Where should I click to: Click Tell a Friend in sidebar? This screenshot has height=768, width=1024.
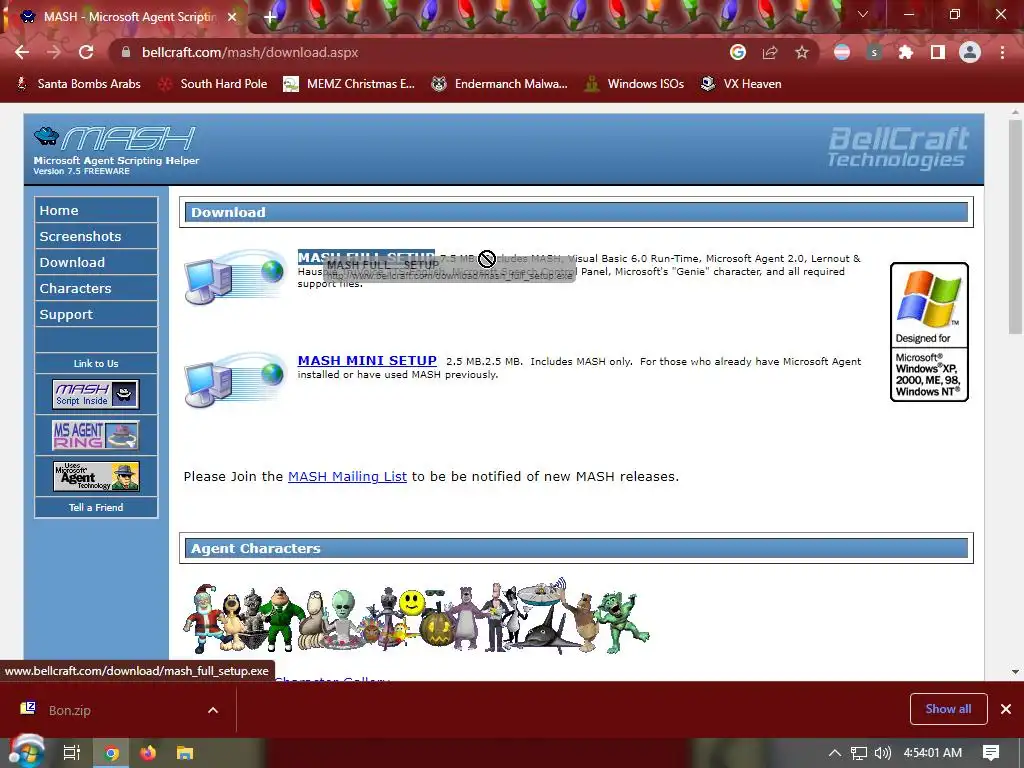point(96,507)
